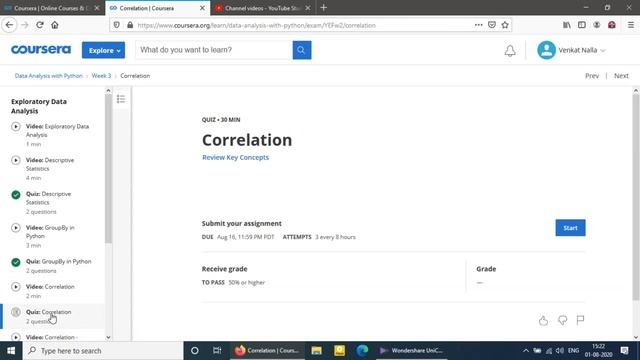Viewport: 640px width, 360px height.
Task: Open the notifications bell
Action: click(x=510, y=51)
